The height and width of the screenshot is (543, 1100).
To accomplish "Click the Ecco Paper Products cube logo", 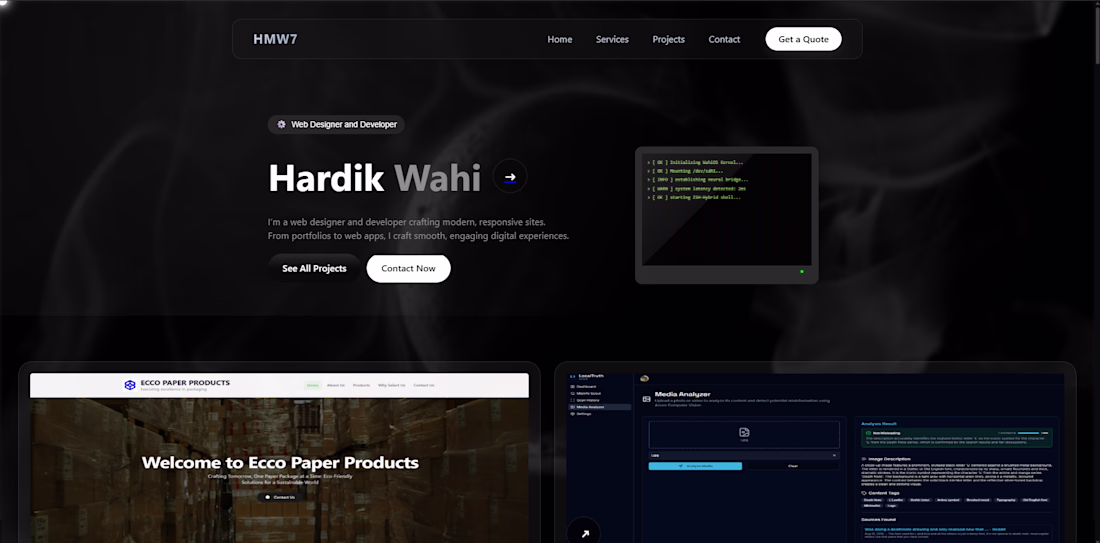I will pos(130,385).
